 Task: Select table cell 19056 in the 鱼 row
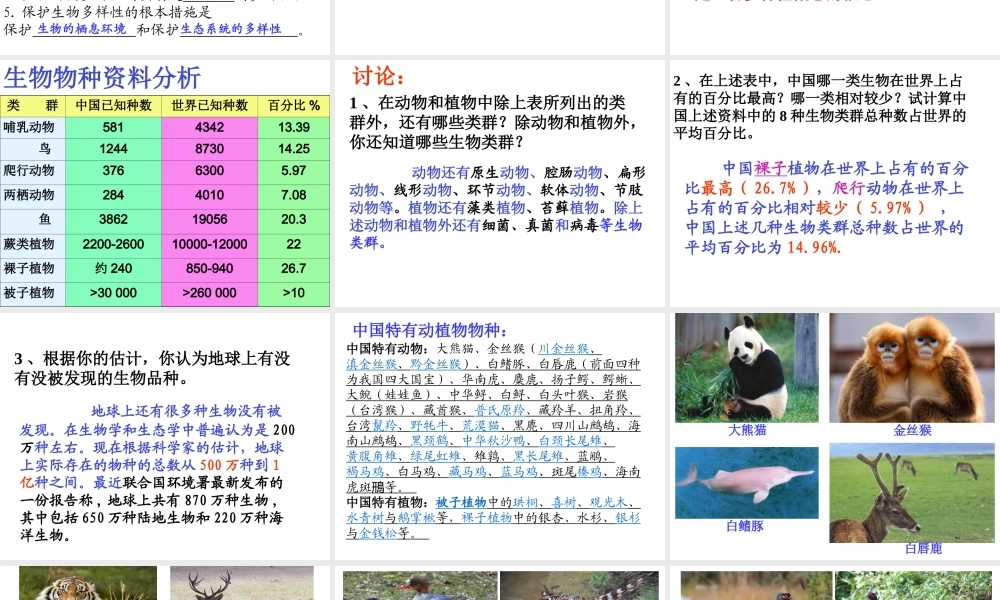tap(210, 219)
